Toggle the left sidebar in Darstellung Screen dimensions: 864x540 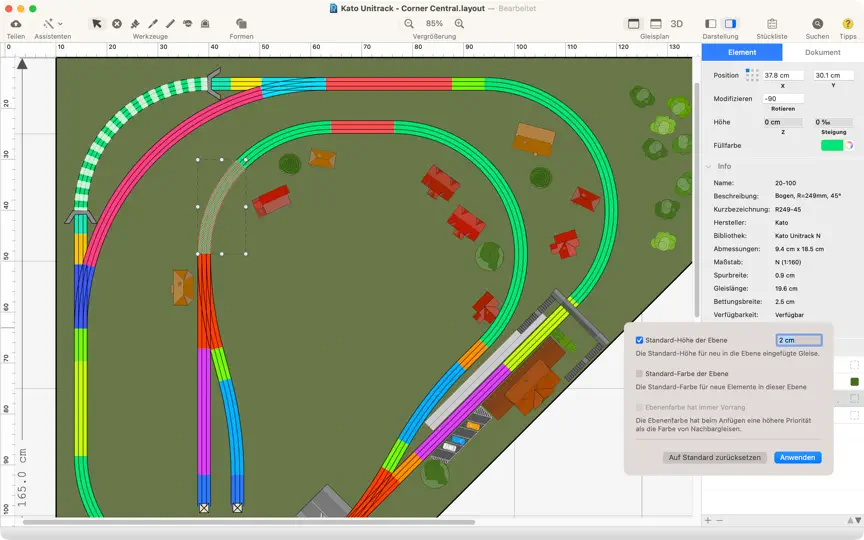[x=711, y=24]
